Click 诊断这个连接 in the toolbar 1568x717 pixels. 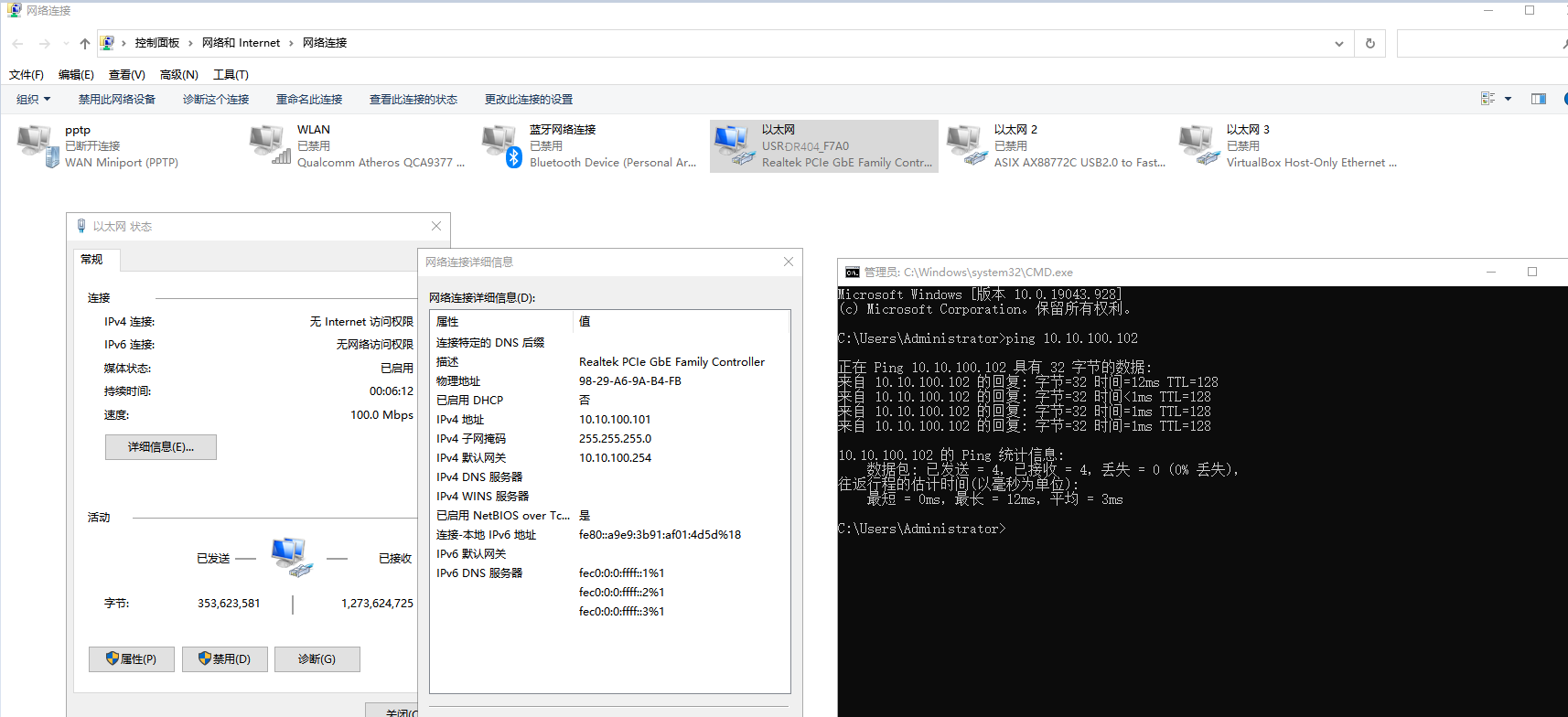click(216, 99)
